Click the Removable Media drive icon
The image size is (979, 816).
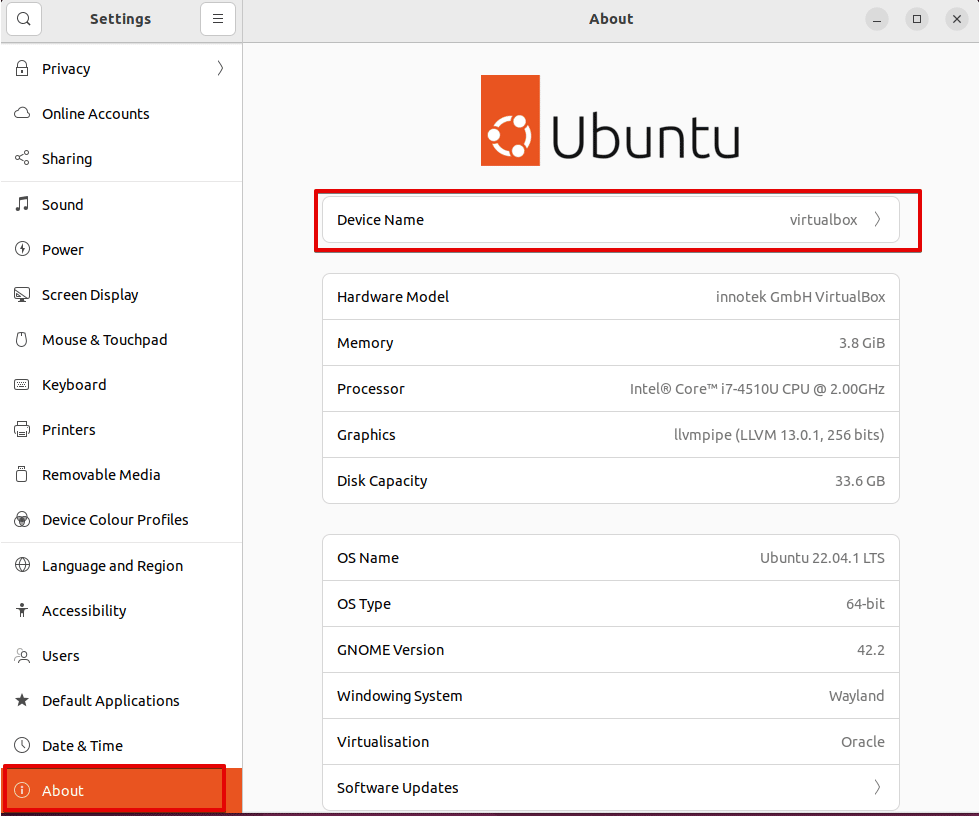[22, 474]
